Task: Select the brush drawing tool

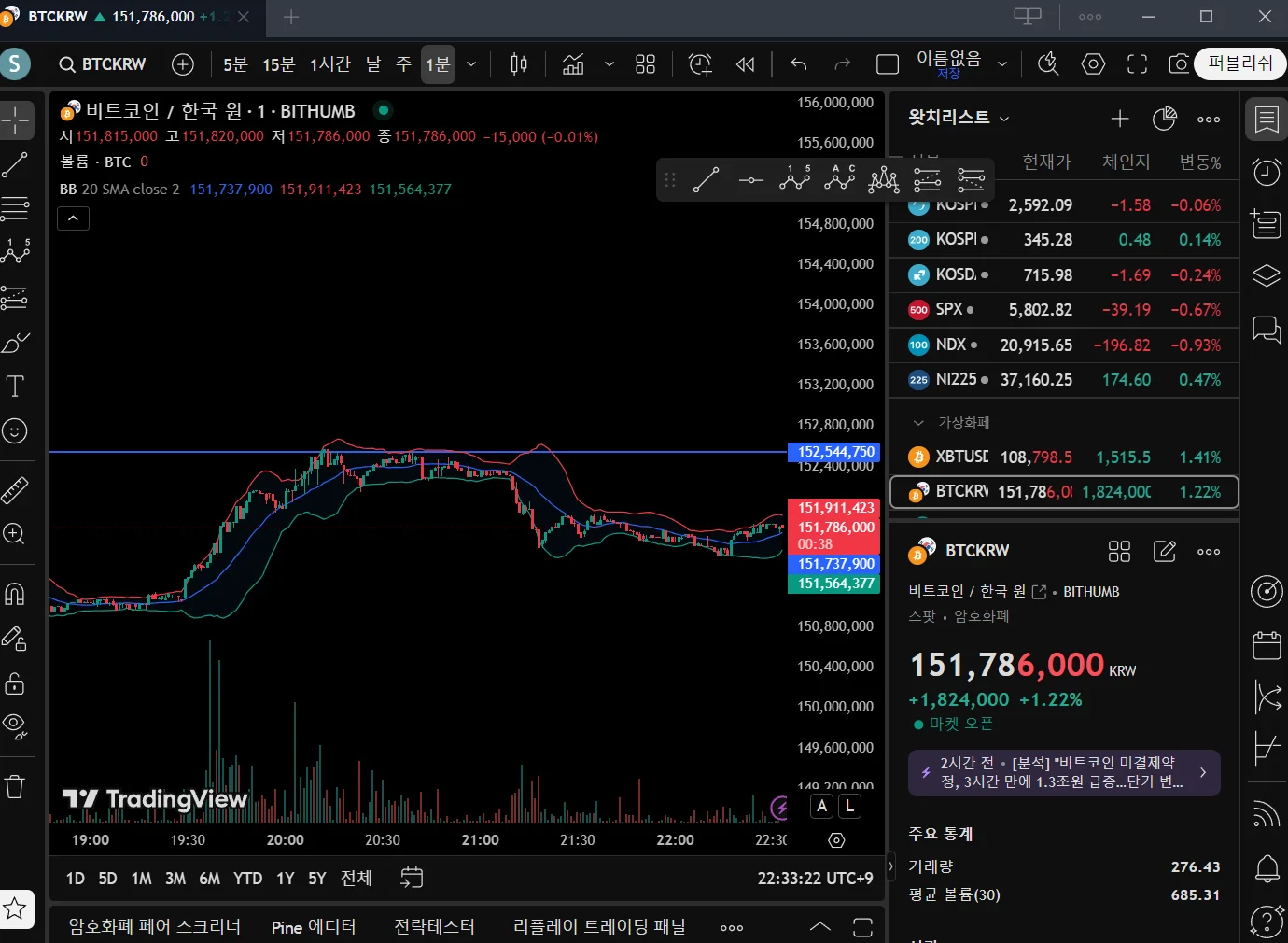Action: click(x=16, y=343)
